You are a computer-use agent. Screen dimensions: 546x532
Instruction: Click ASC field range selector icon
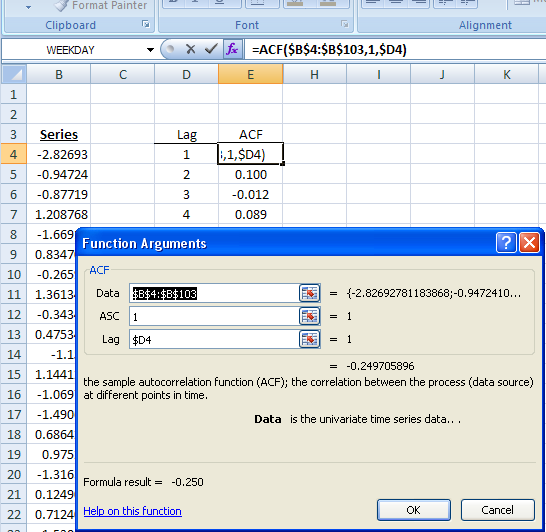[310, 316]
